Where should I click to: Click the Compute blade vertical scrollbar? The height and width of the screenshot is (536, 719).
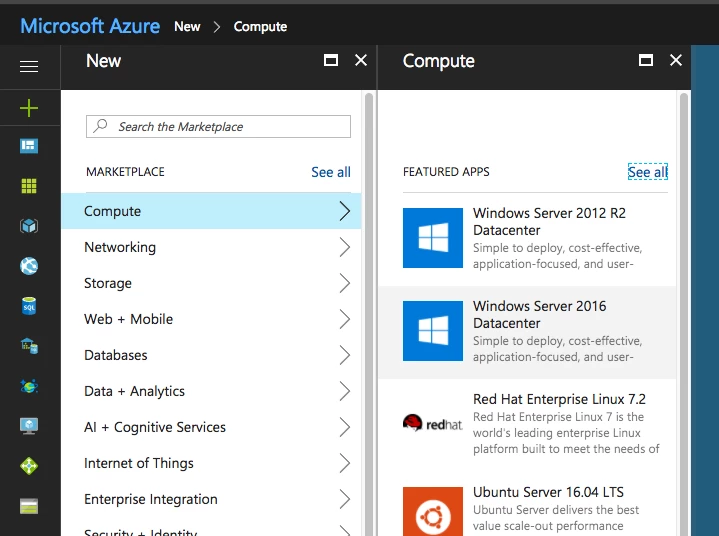(x=684, y=314)
